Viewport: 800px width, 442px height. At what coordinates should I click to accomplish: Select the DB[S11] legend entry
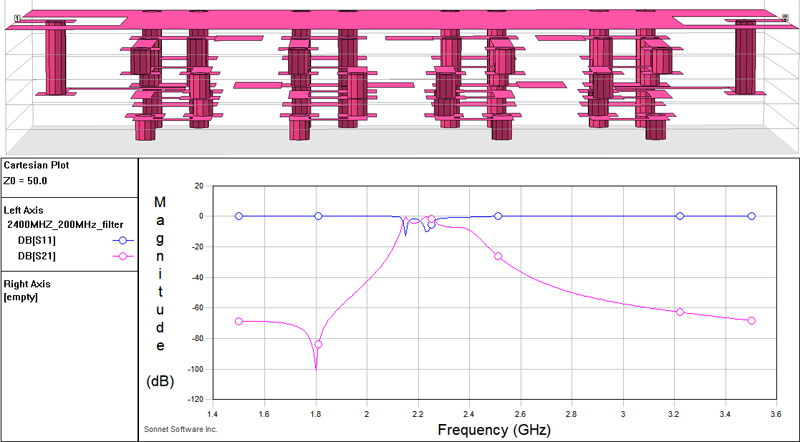pyautogui.click(x=37, y=240)
